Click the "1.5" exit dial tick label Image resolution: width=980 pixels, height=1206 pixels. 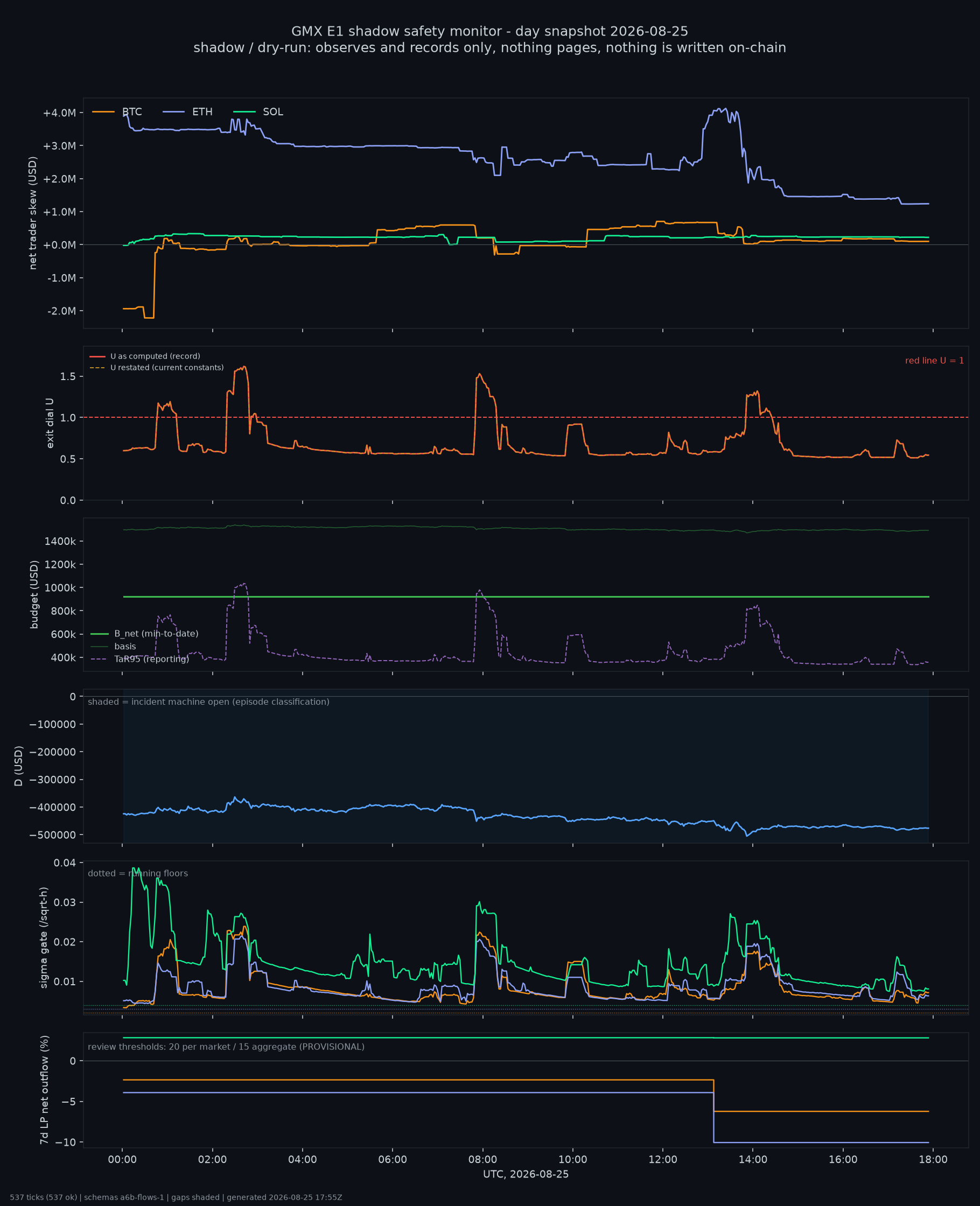coord(68,376)
